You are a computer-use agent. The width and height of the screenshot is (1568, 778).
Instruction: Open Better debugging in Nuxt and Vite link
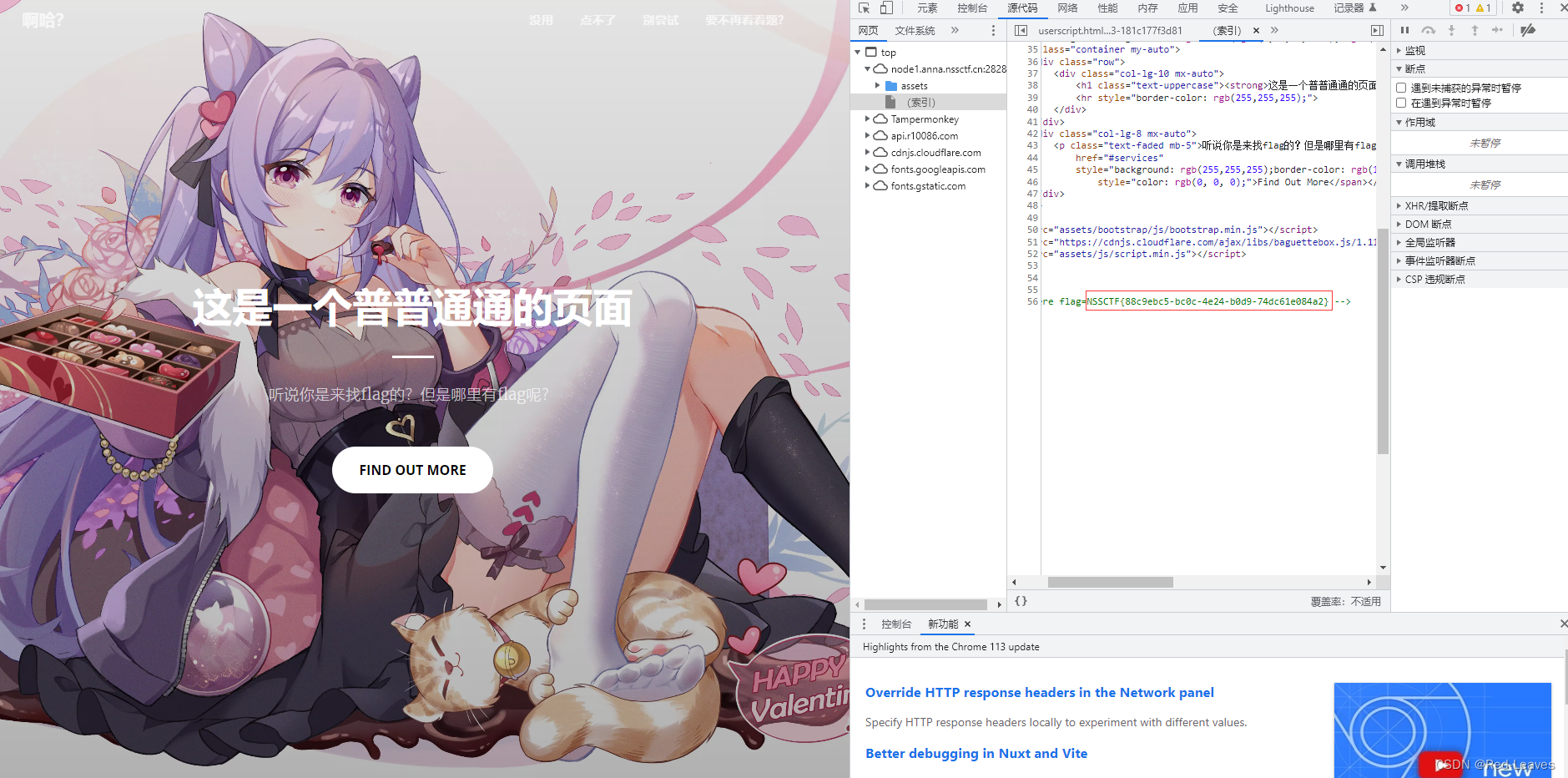[976, 753]
